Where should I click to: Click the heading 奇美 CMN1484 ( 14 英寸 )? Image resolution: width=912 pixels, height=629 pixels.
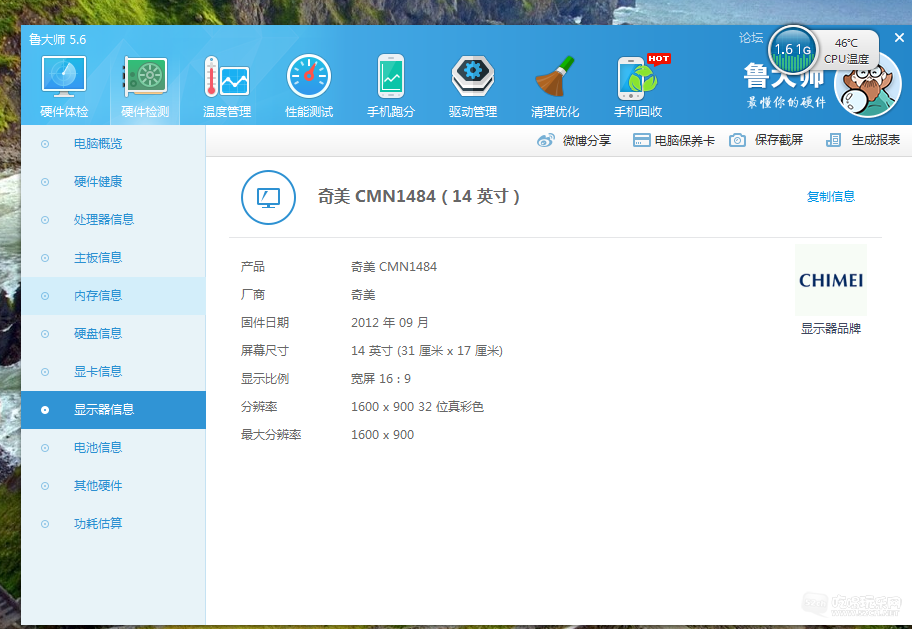coord(418,196)
